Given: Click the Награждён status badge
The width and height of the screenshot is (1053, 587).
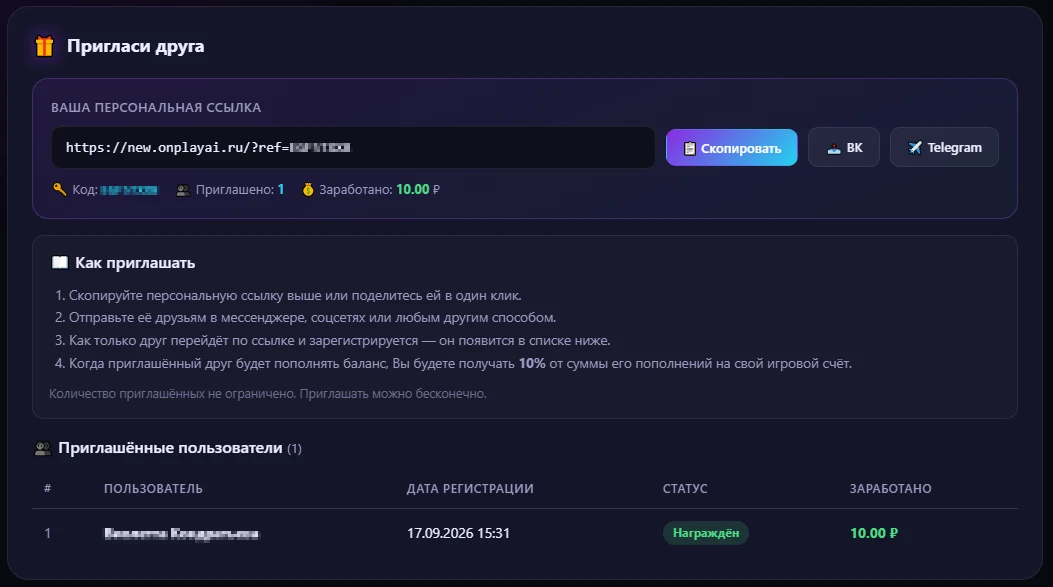Looking at the screenshot, I should click(706, 533).
